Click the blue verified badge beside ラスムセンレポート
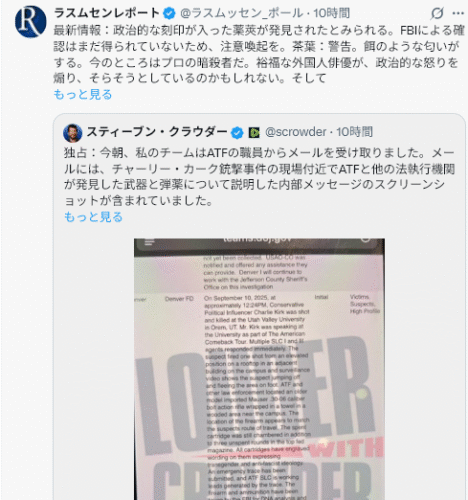468x500 pixels. point(169,13)
